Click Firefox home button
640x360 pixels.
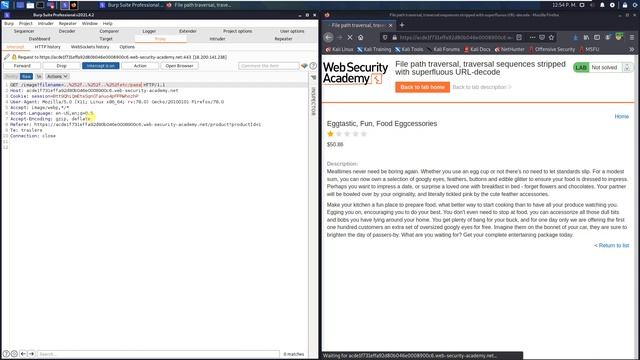pyautogui.click(x=360, y=37)
